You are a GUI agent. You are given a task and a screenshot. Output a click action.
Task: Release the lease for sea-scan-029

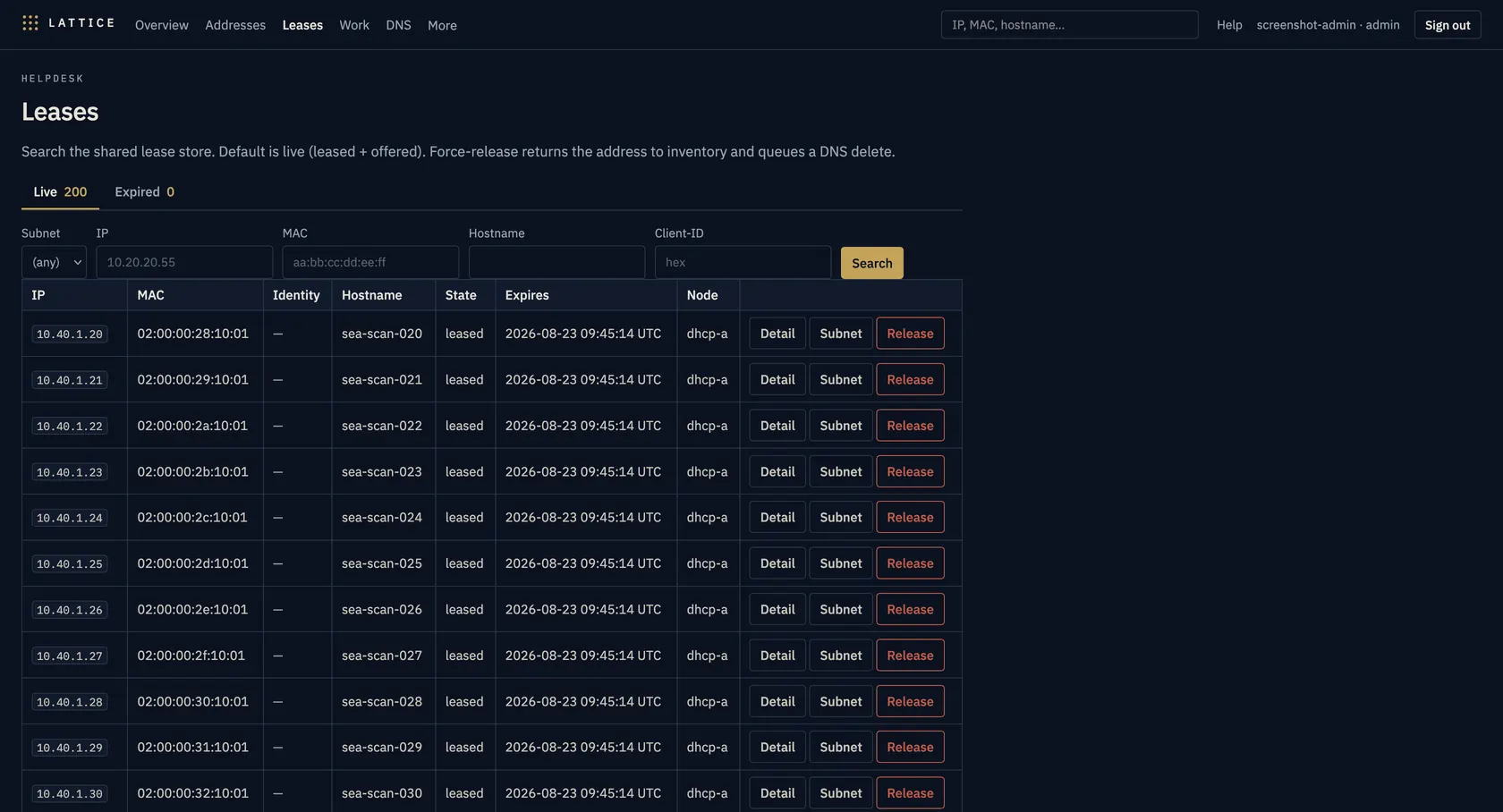(910, 747)
